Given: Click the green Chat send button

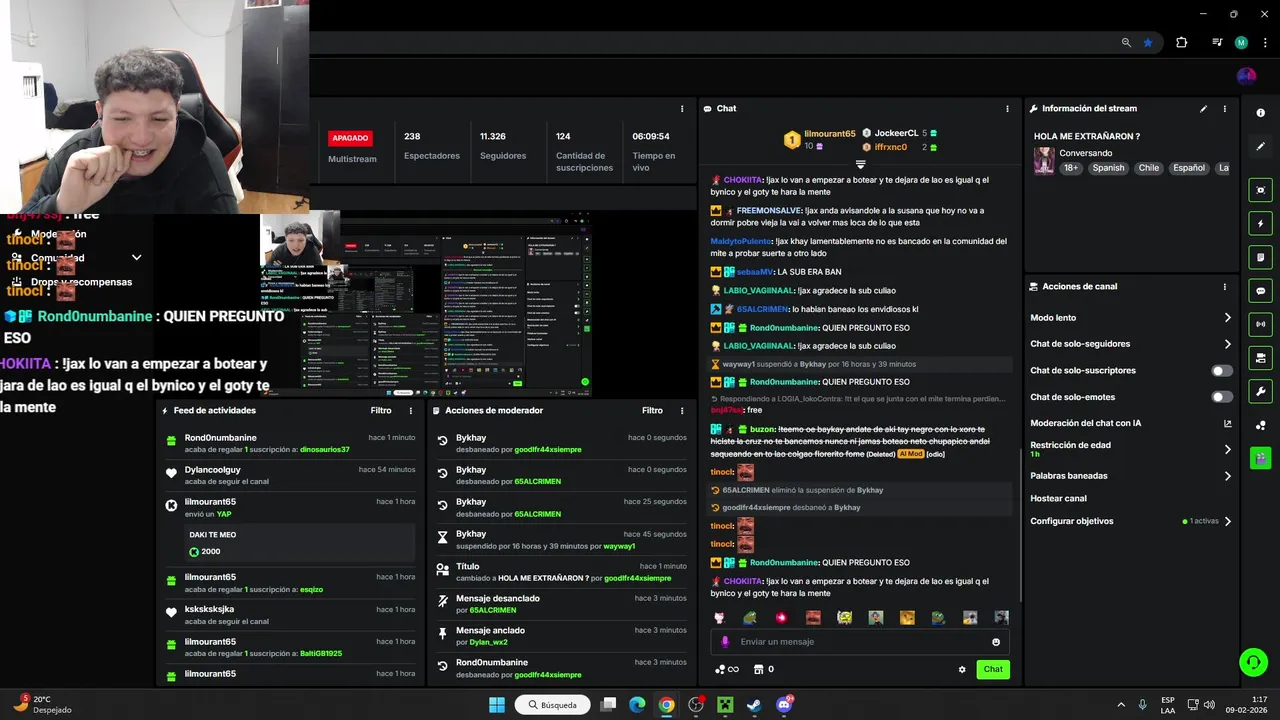Looking at the screenshot, I should click(x=993, y=669).
